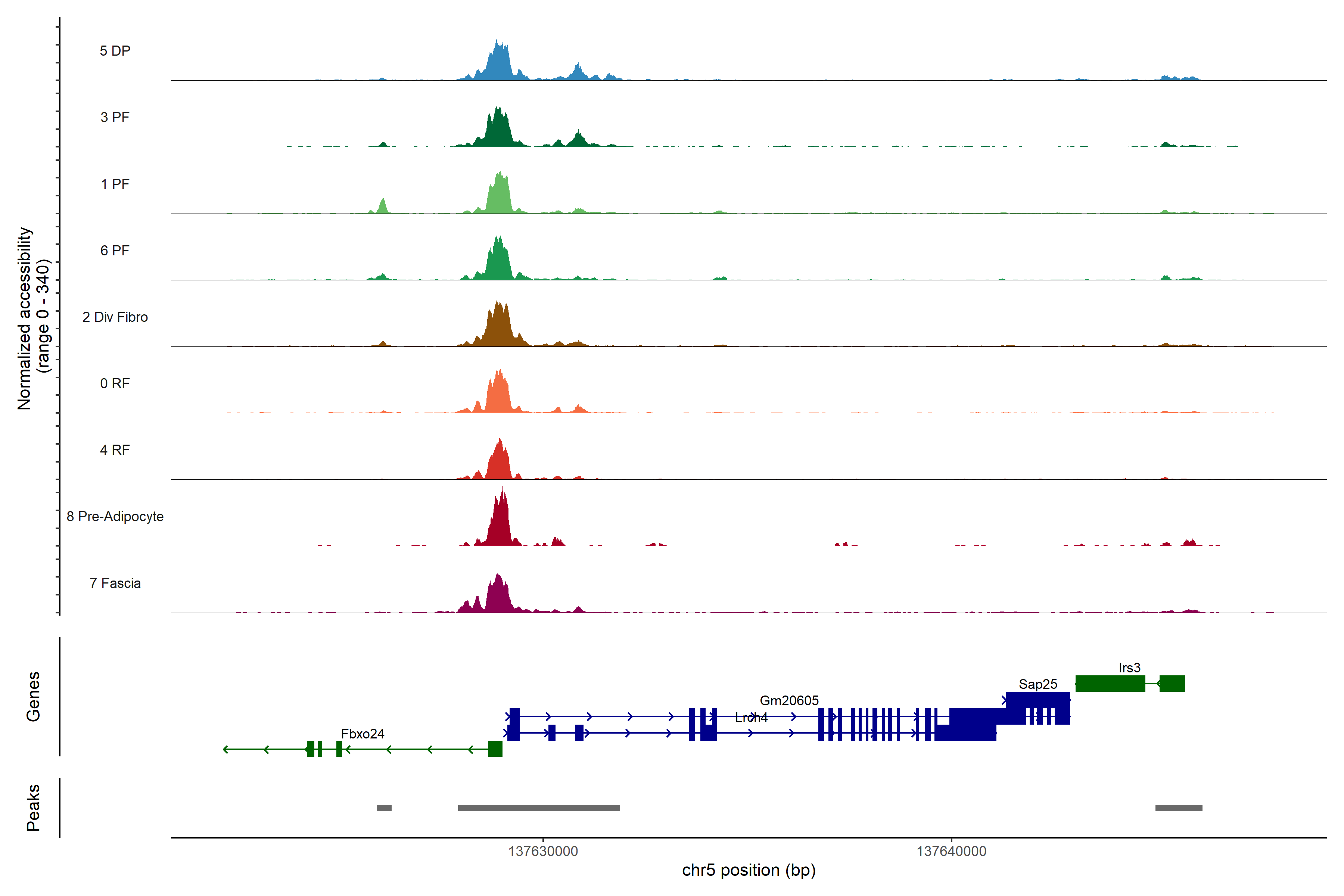Screen dimensions: 1344x896
Task: Click the Sap25 gene label
Action: click(x=1038, y=684)
